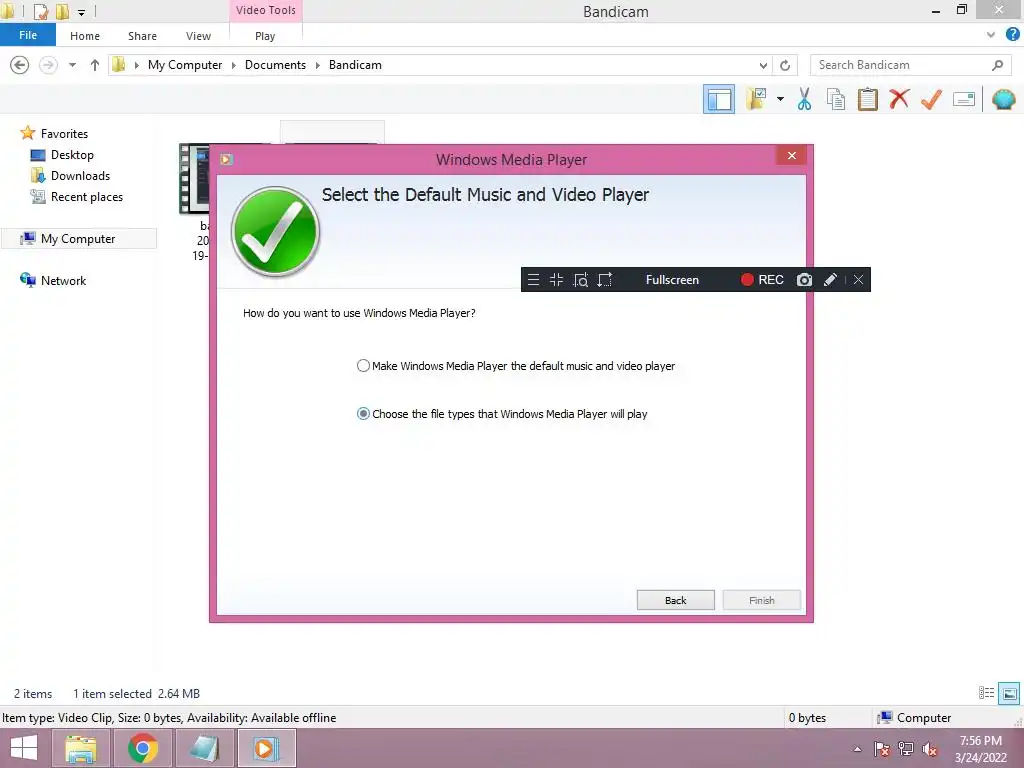Open the folder options toolbar icon
This screenshot has height=768, width=1024.
[756, 99]
